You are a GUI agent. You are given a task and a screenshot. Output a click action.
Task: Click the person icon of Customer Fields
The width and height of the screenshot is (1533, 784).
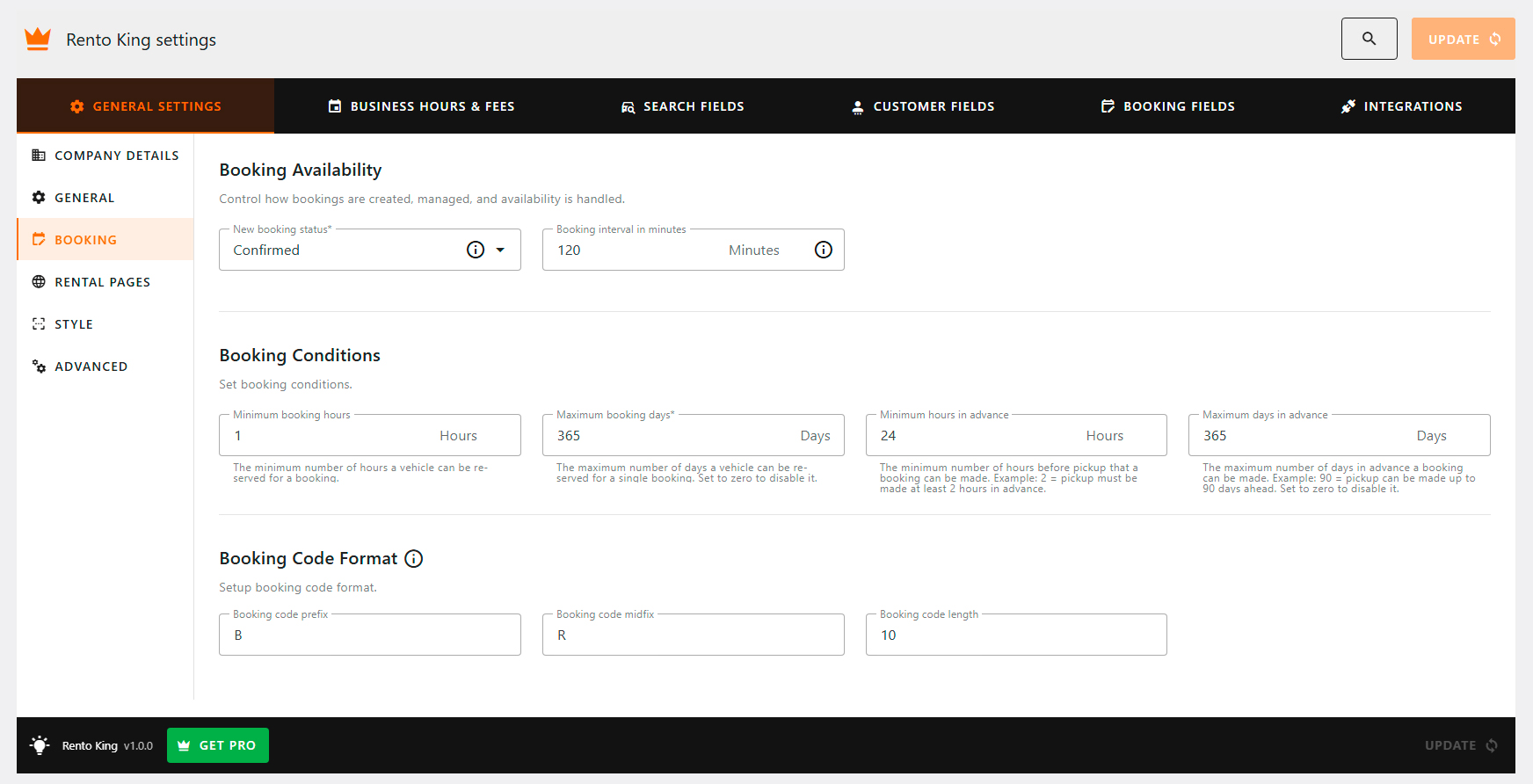coord(858,107)
